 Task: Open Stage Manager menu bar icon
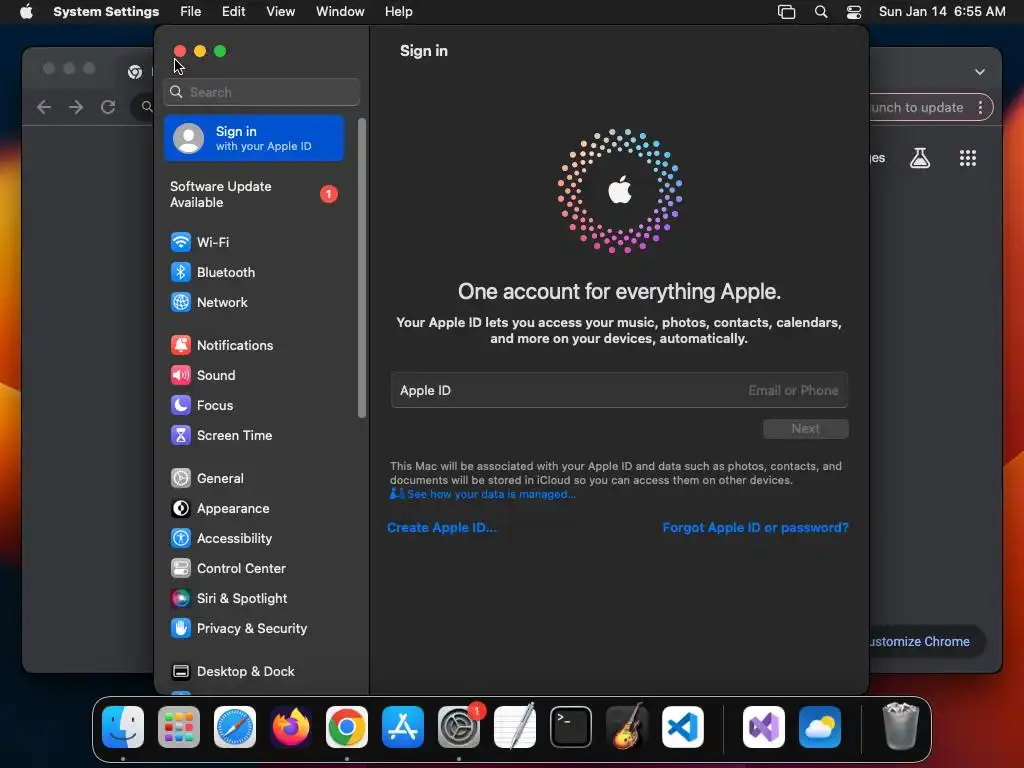point(786,12)
